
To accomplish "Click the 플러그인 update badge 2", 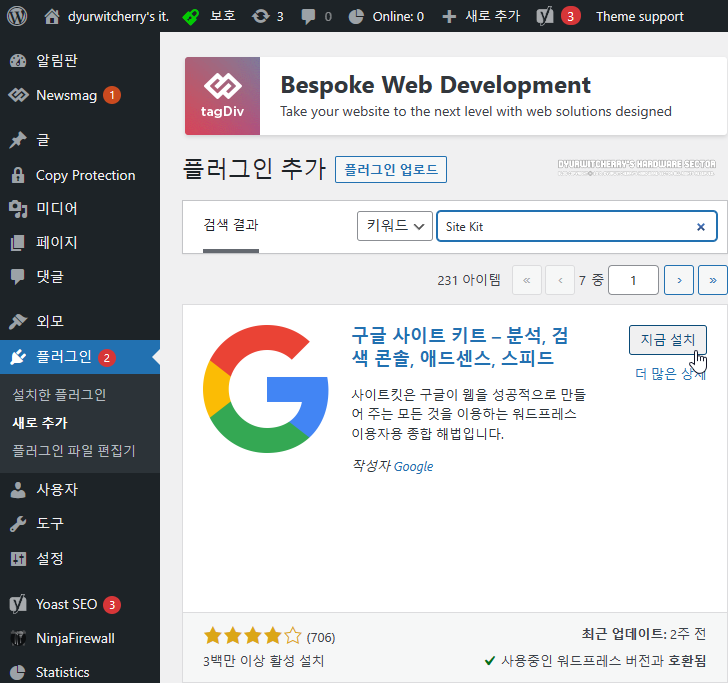I will tap(107, 358).
